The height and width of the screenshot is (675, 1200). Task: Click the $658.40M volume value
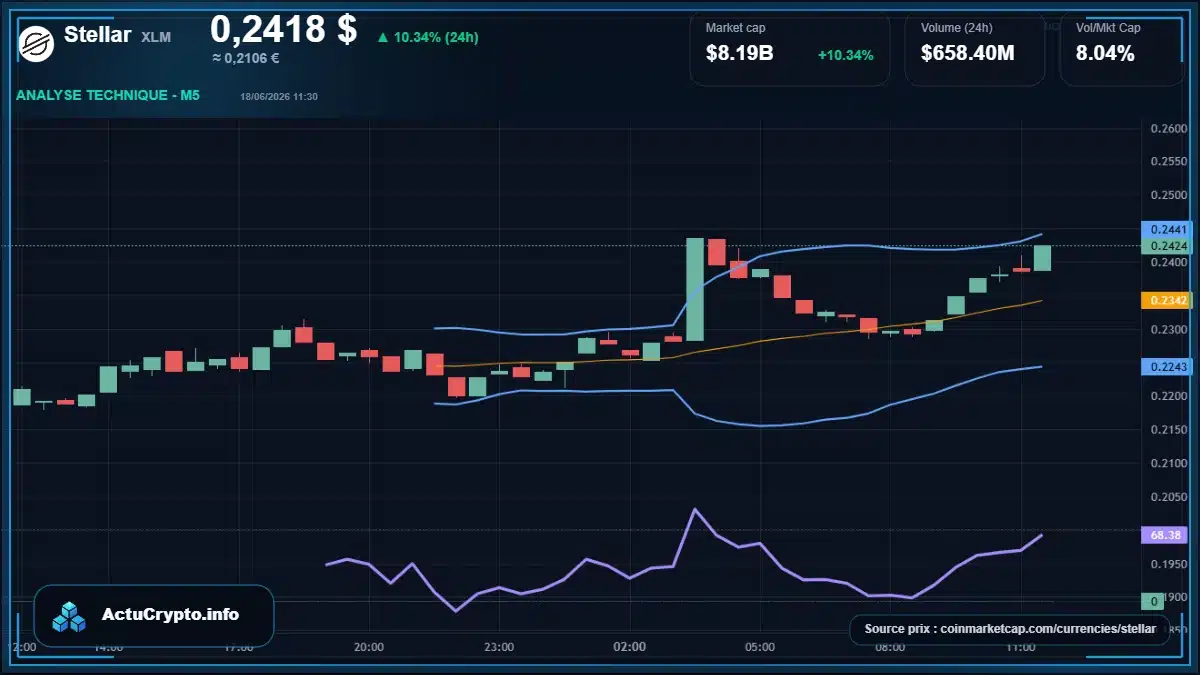968,54
